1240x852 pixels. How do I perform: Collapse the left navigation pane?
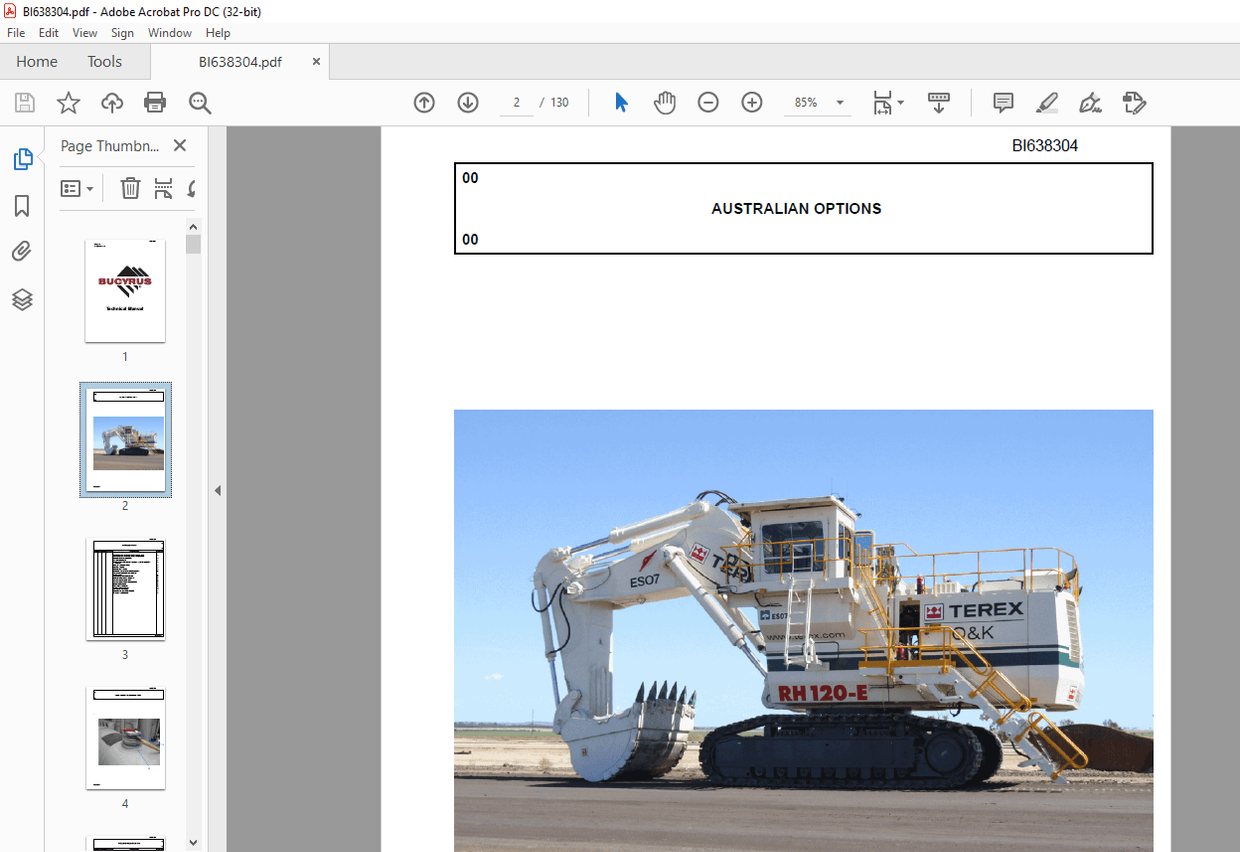pos(217,489)
